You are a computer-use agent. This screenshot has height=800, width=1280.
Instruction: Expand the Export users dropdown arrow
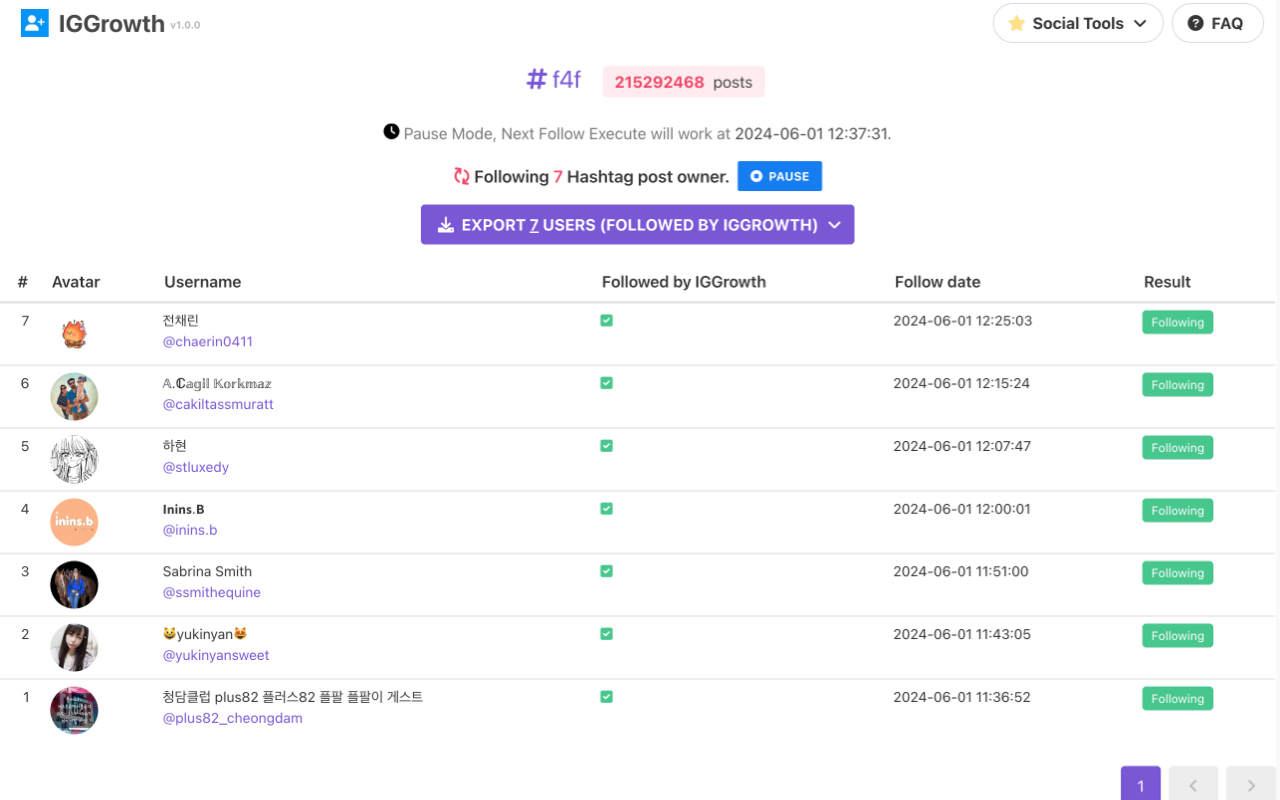[835, 225]
